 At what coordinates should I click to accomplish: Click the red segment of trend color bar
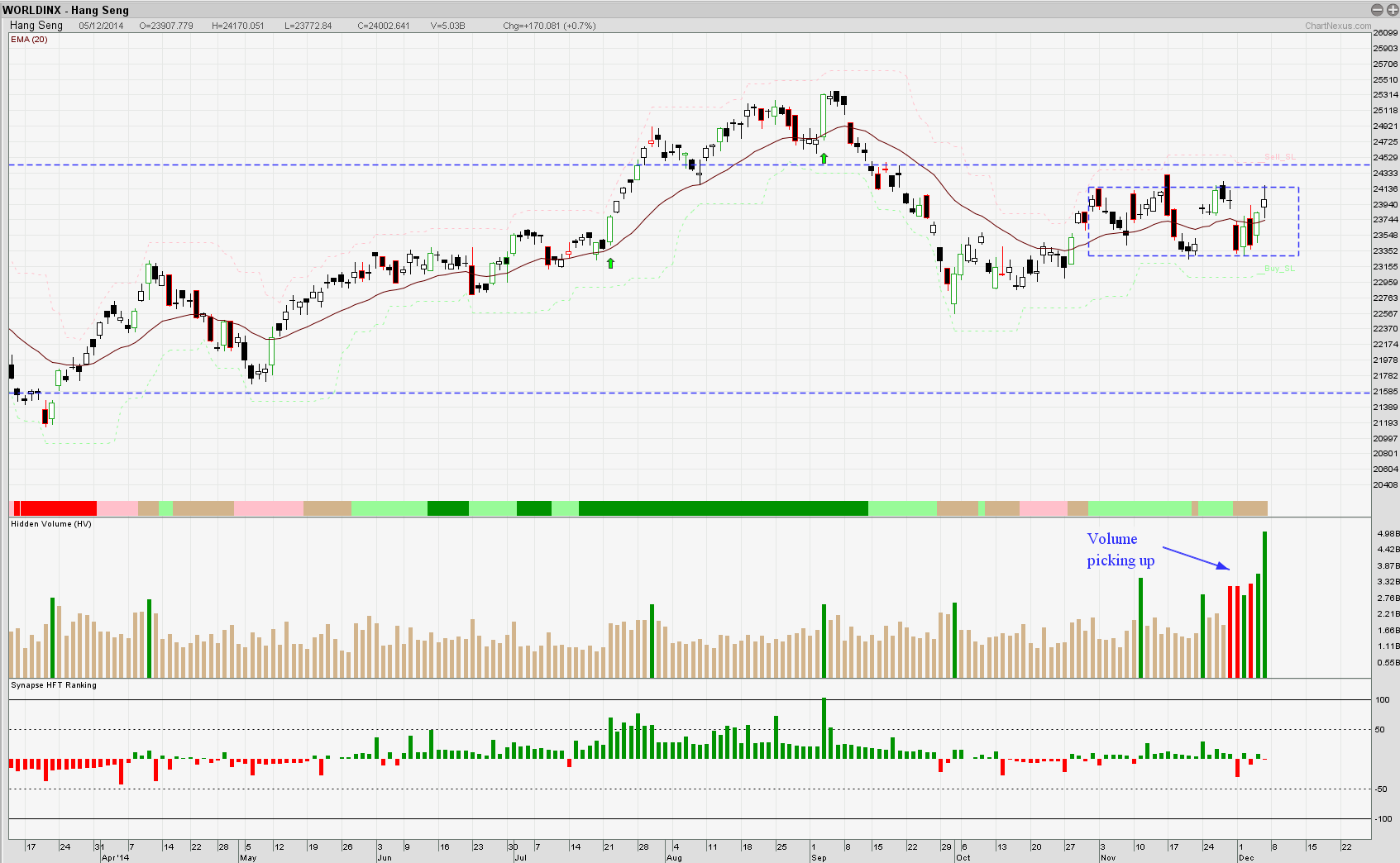coord(58,508)
